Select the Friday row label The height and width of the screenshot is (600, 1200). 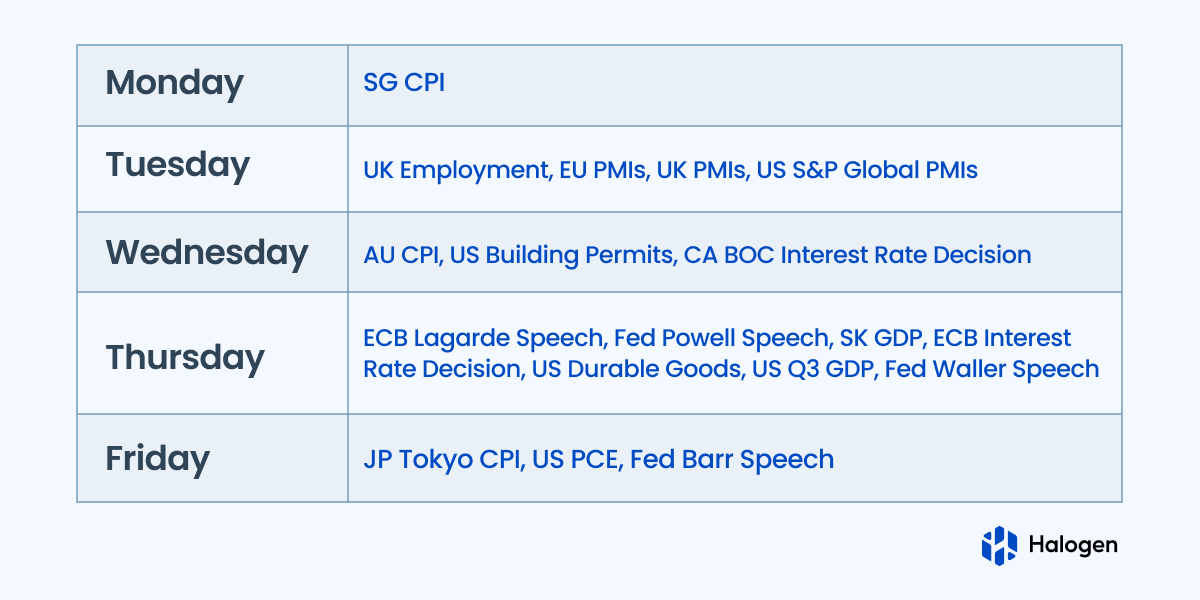point(158,459)
